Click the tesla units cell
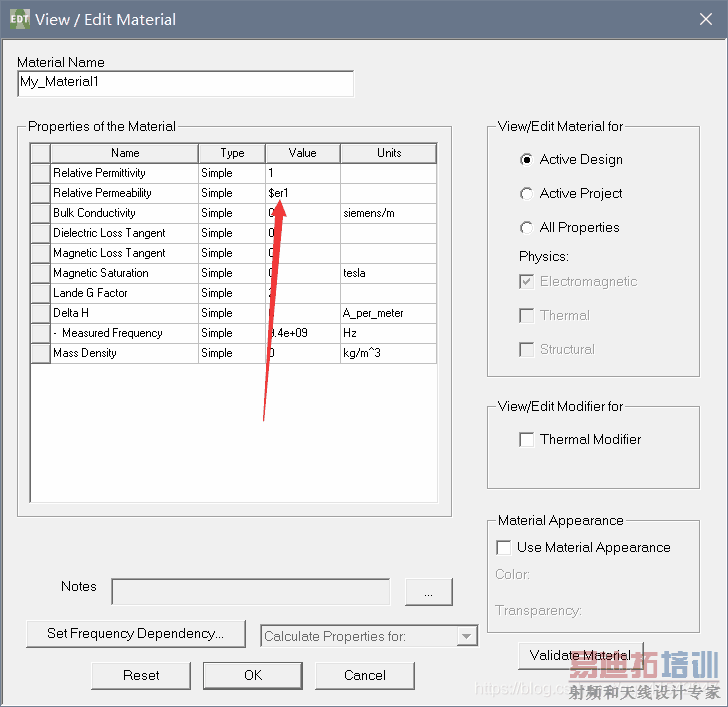This screenshot has height=707, width=728. [389, 273]
